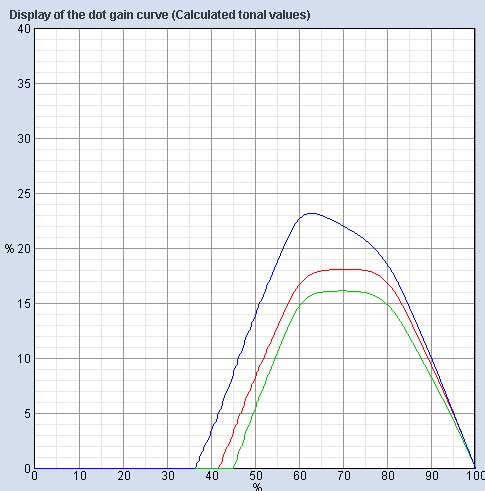Click the x-axis label 90

[x=432, y=476]
